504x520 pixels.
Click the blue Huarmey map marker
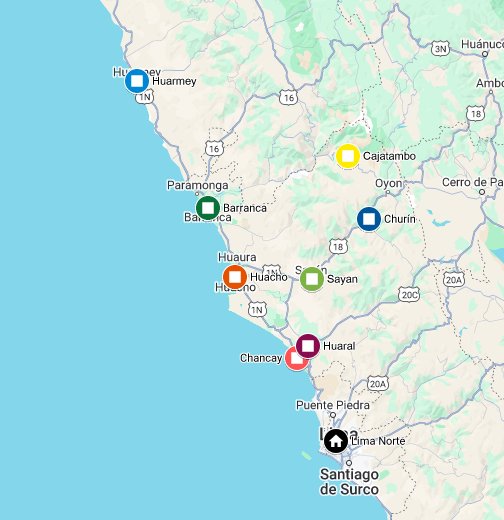pyautogui.click(x=137, y=81)
